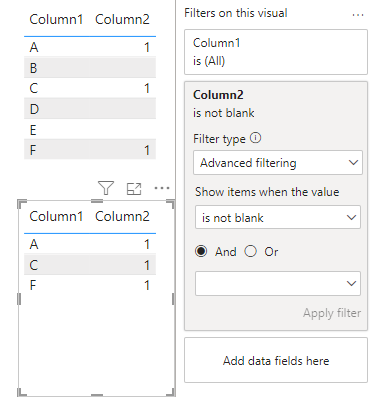Viewport: 374px width, 397px height.
Task: Open focus mode for the lower table visual
Action: click(134, 189)
